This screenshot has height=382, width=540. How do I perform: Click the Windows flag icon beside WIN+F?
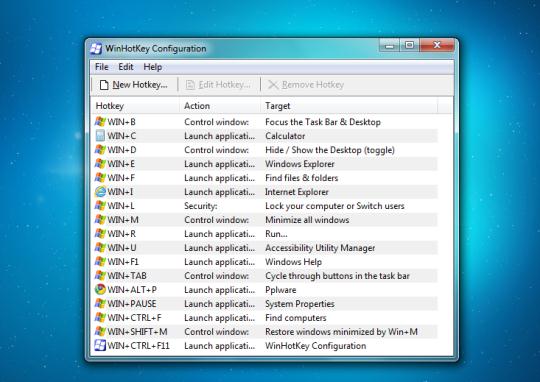coord(100,178)
